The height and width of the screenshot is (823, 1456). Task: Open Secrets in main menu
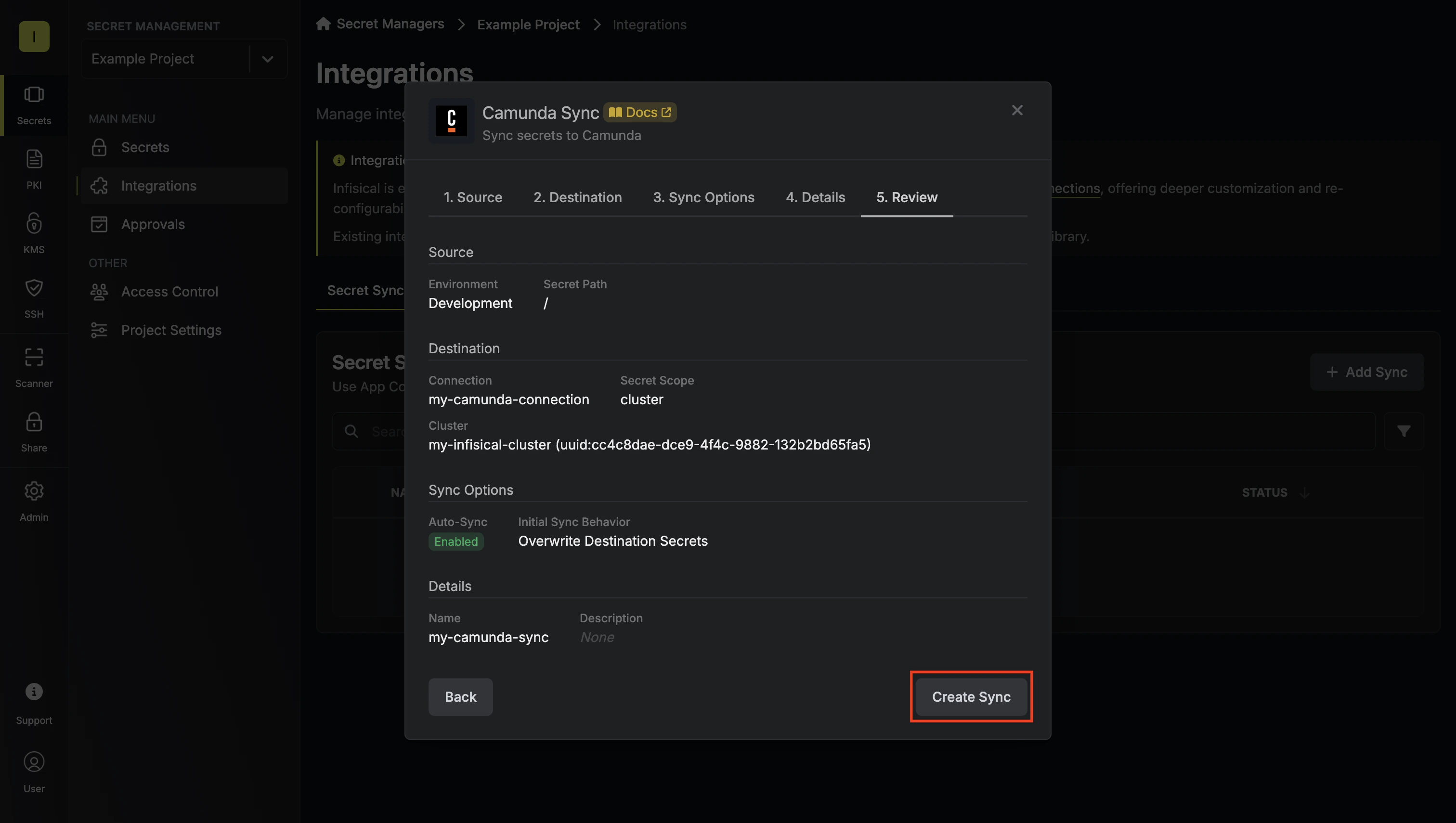[184, 147]
